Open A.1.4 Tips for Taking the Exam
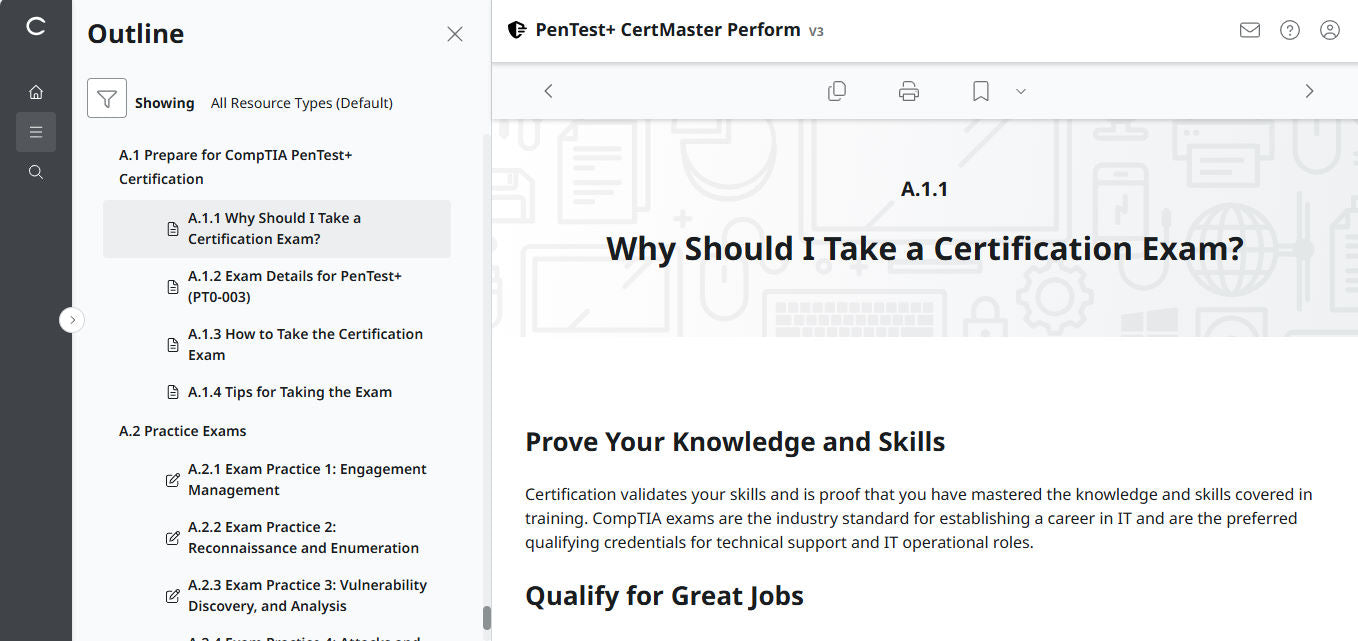Image resolution: width=1358 pixels, height=641 pixels. click(x=289, y=391)
